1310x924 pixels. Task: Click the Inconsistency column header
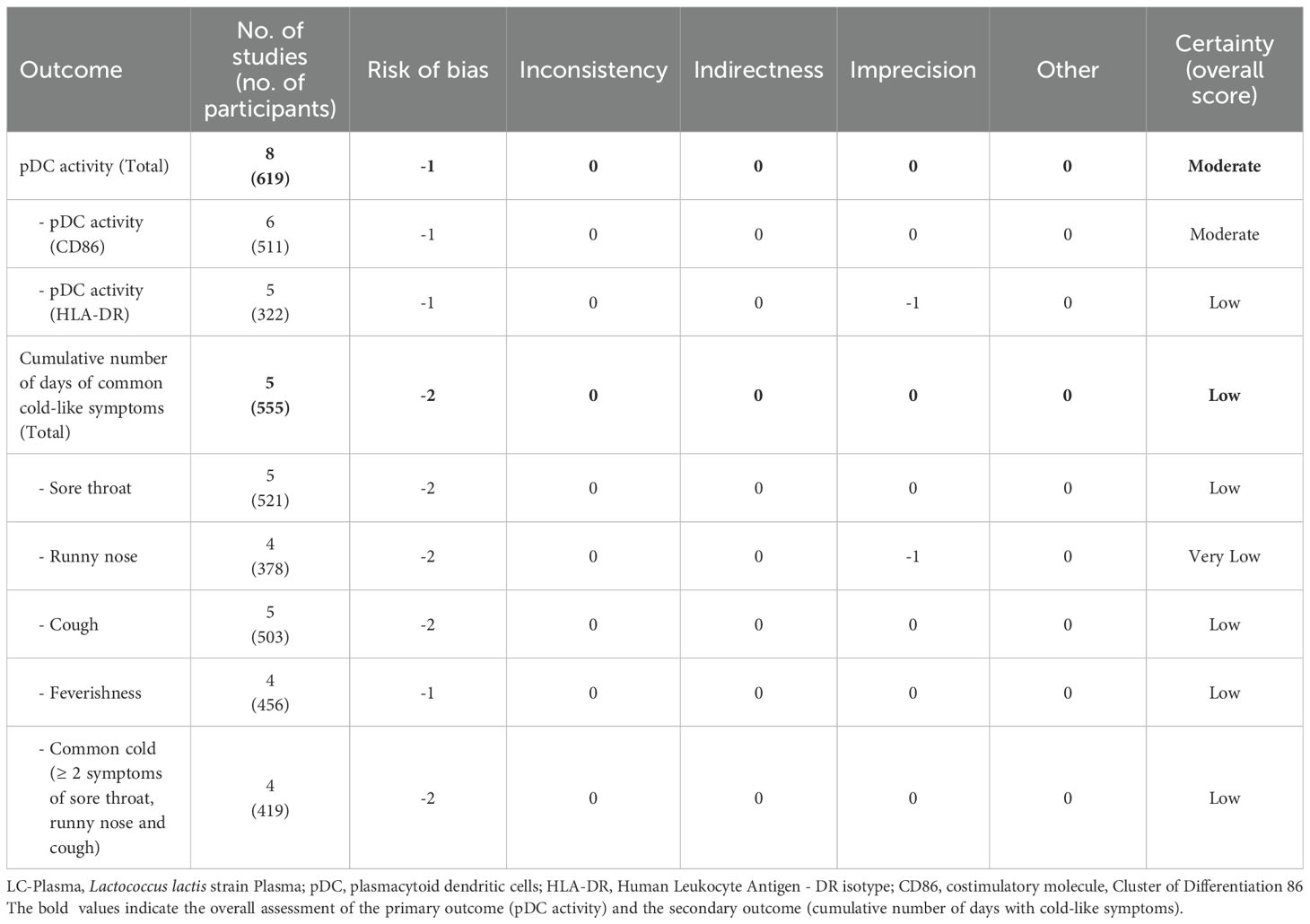point(593,70)
